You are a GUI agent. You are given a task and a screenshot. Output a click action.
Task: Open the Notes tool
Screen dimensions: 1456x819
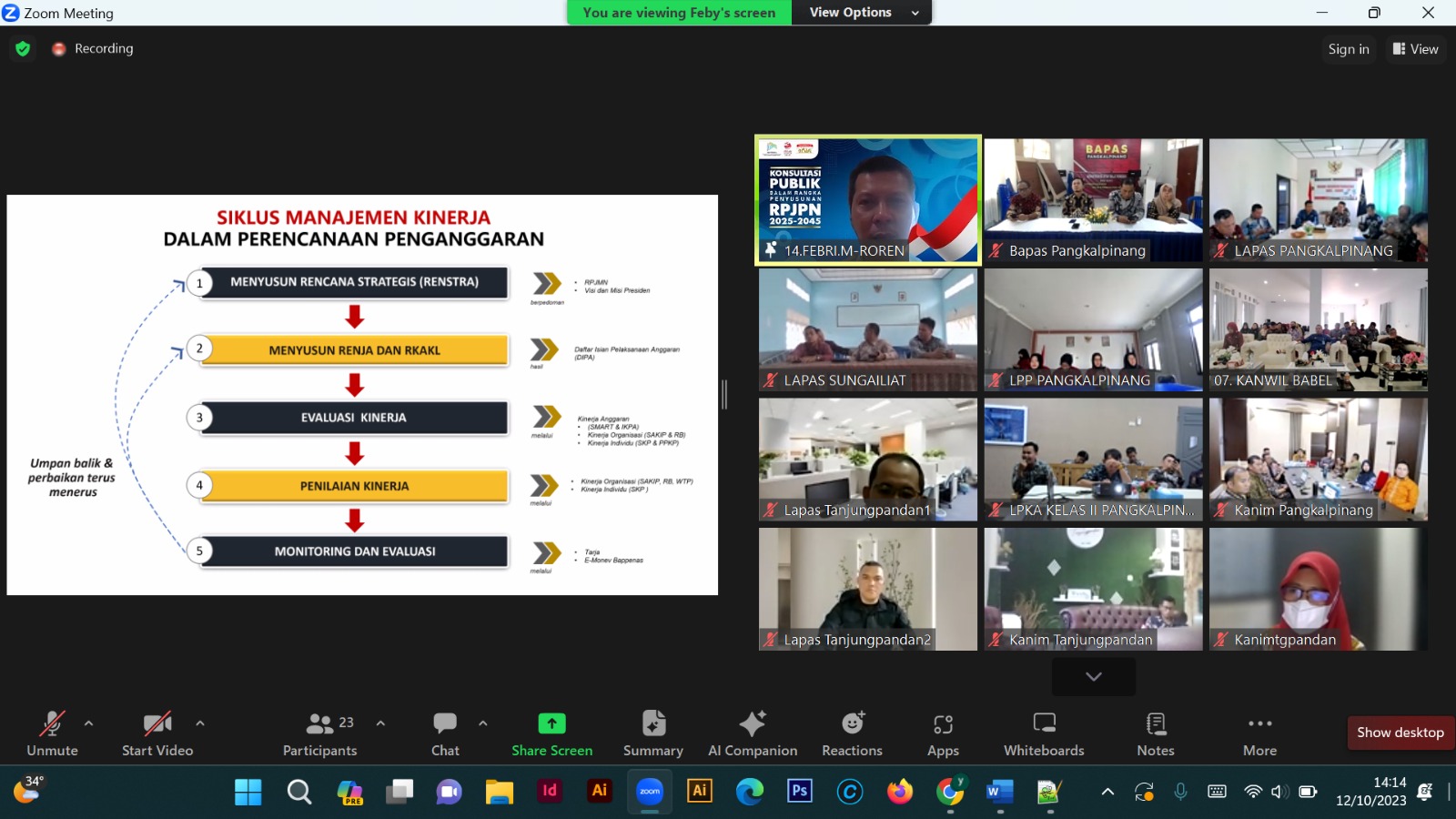click(1156, 733)
